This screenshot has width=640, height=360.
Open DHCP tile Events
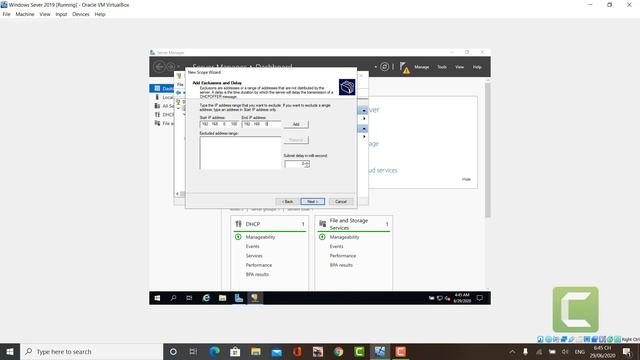253,247
